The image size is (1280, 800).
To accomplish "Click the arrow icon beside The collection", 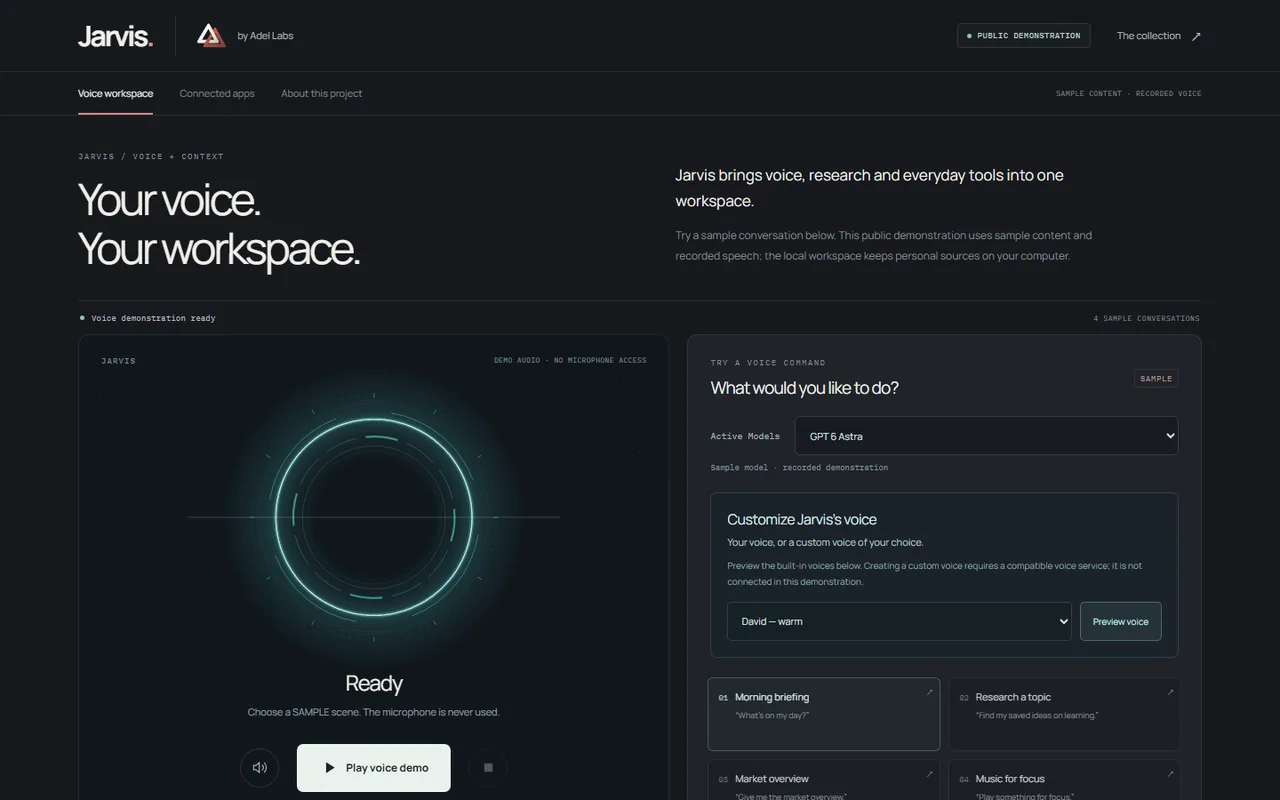I will (1196, 36).
